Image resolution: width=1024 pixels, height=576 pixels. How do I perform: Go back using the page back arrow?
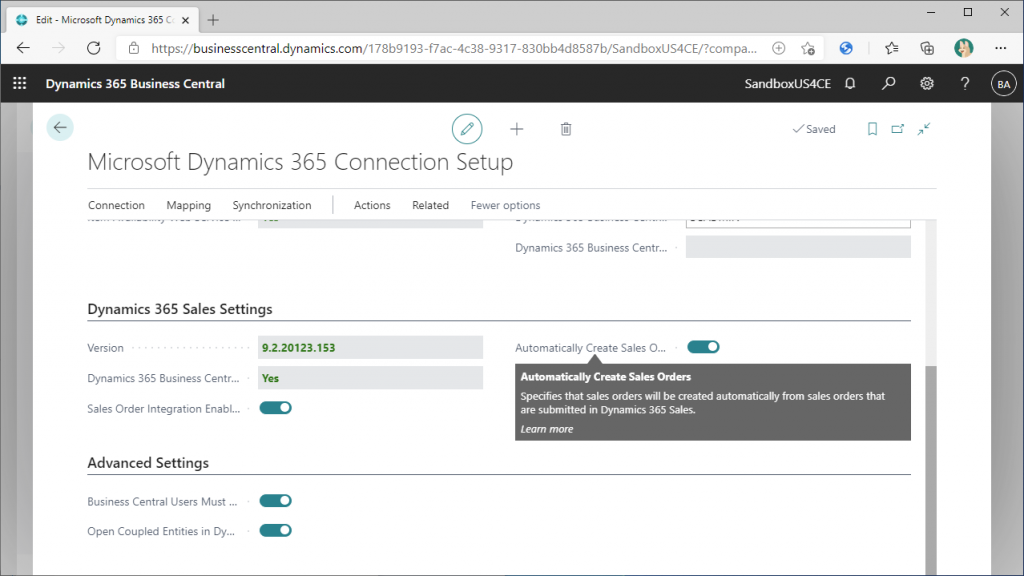[x=60, y=127]
